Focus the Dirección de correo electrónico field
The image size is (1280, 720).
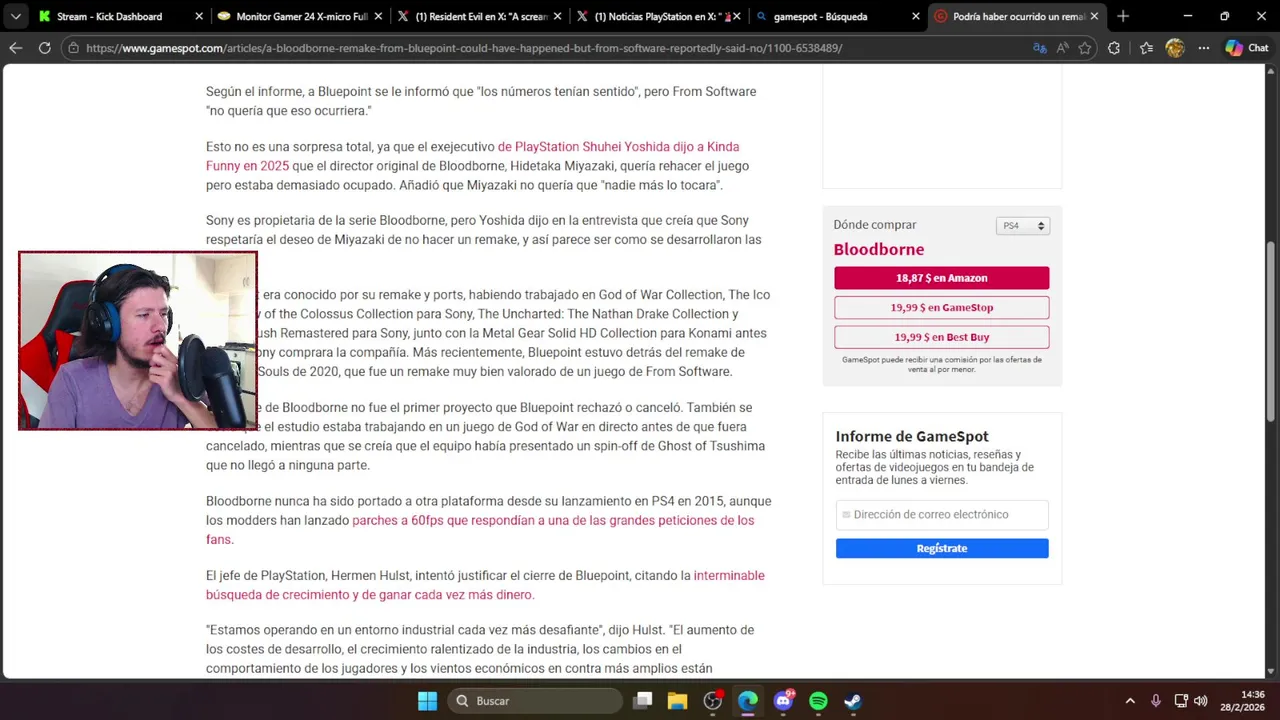point(942,515)
